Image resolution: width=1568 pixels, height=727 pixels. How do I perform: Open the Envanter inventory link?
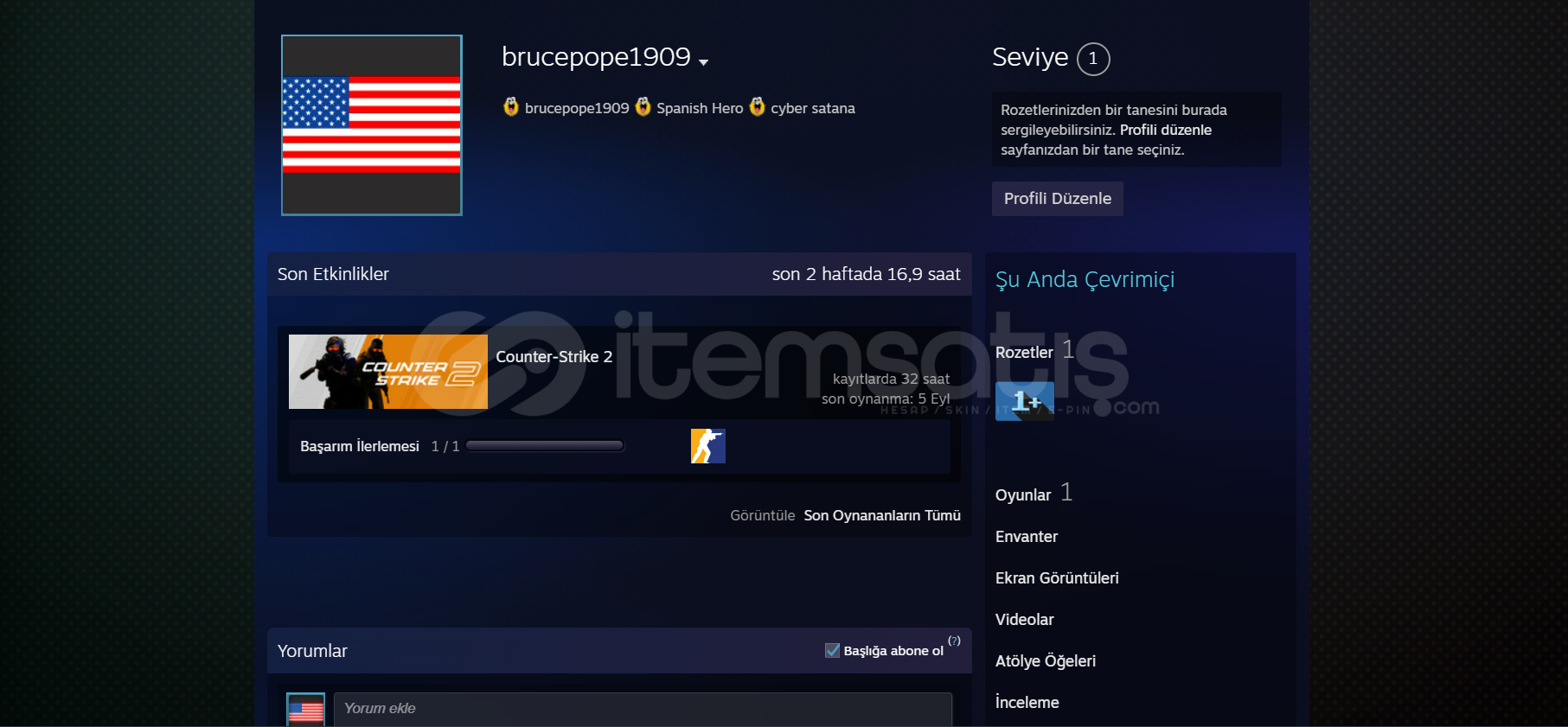click(1027, 537)
